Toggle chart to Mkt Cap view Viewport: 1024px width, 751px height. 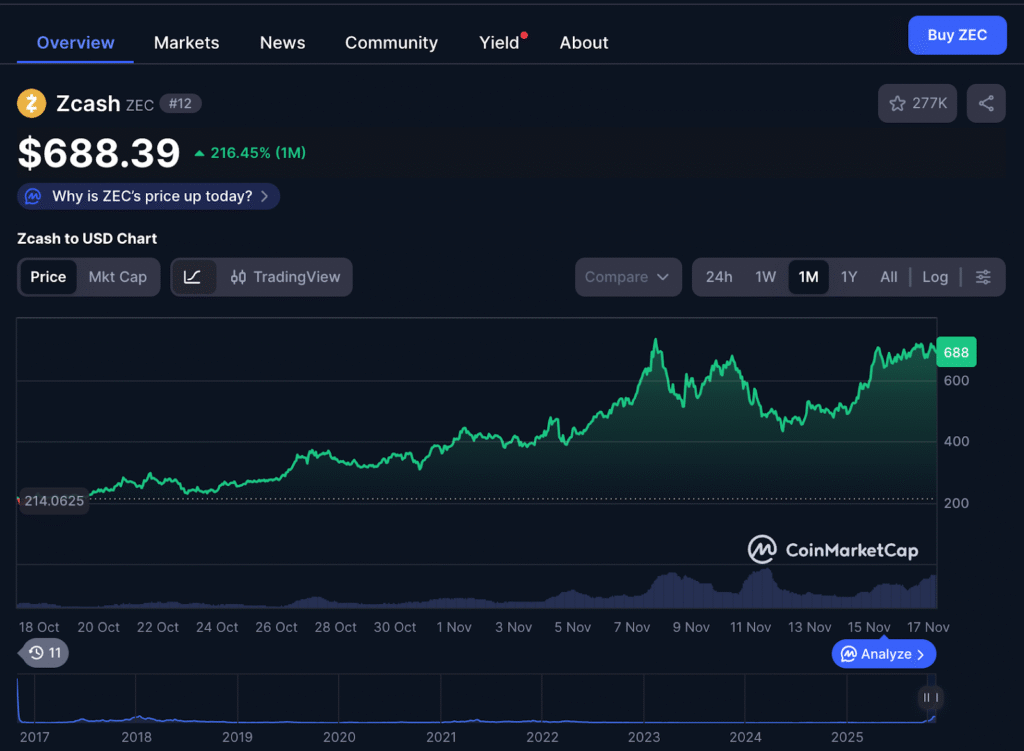point(117,277)
